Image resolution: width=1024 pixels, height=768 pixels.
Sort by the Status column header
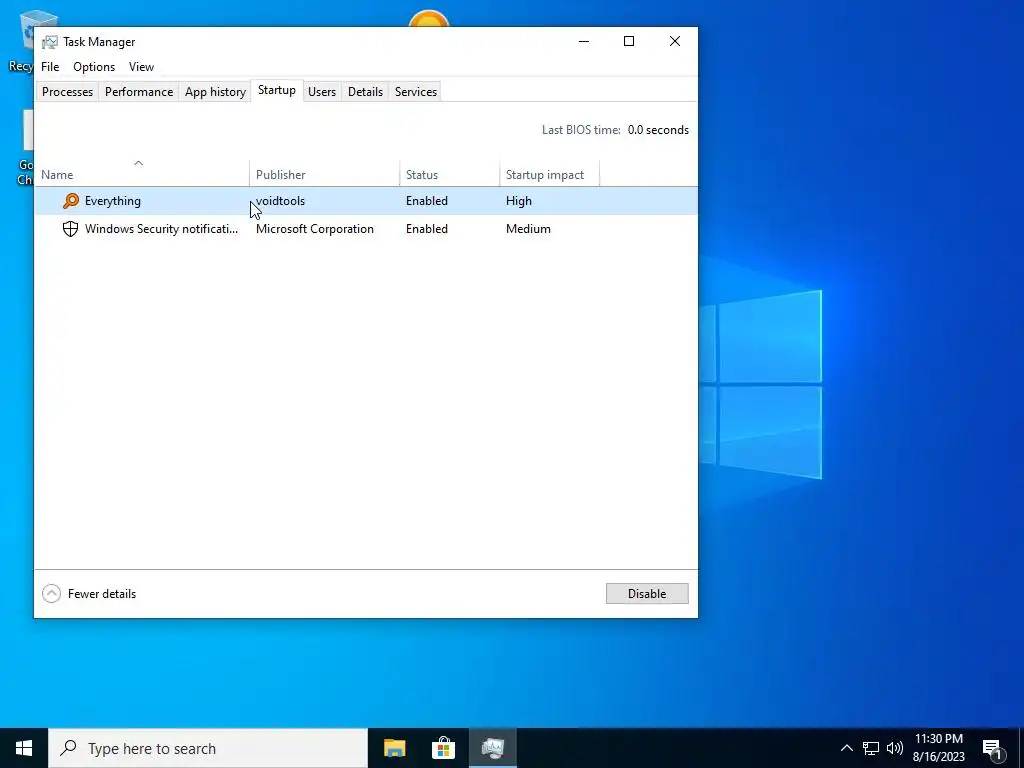449,174
